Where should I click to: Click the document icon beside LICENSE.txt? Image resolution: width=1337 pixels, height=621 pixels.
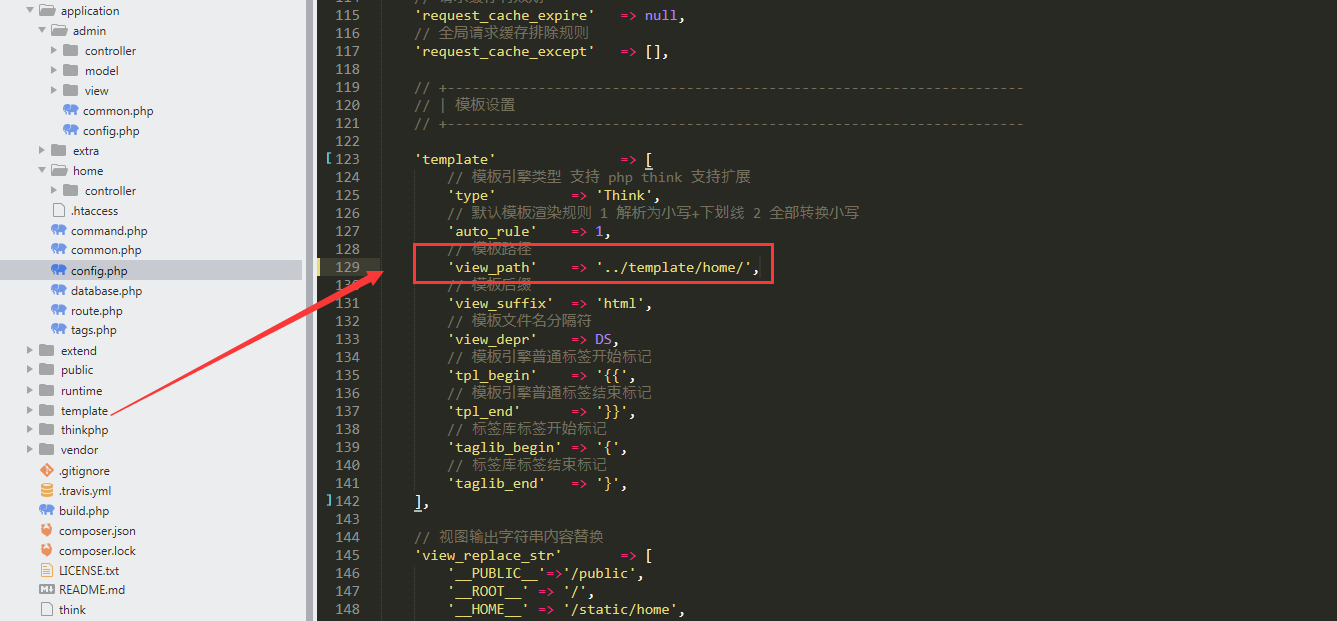click(47, 569)
